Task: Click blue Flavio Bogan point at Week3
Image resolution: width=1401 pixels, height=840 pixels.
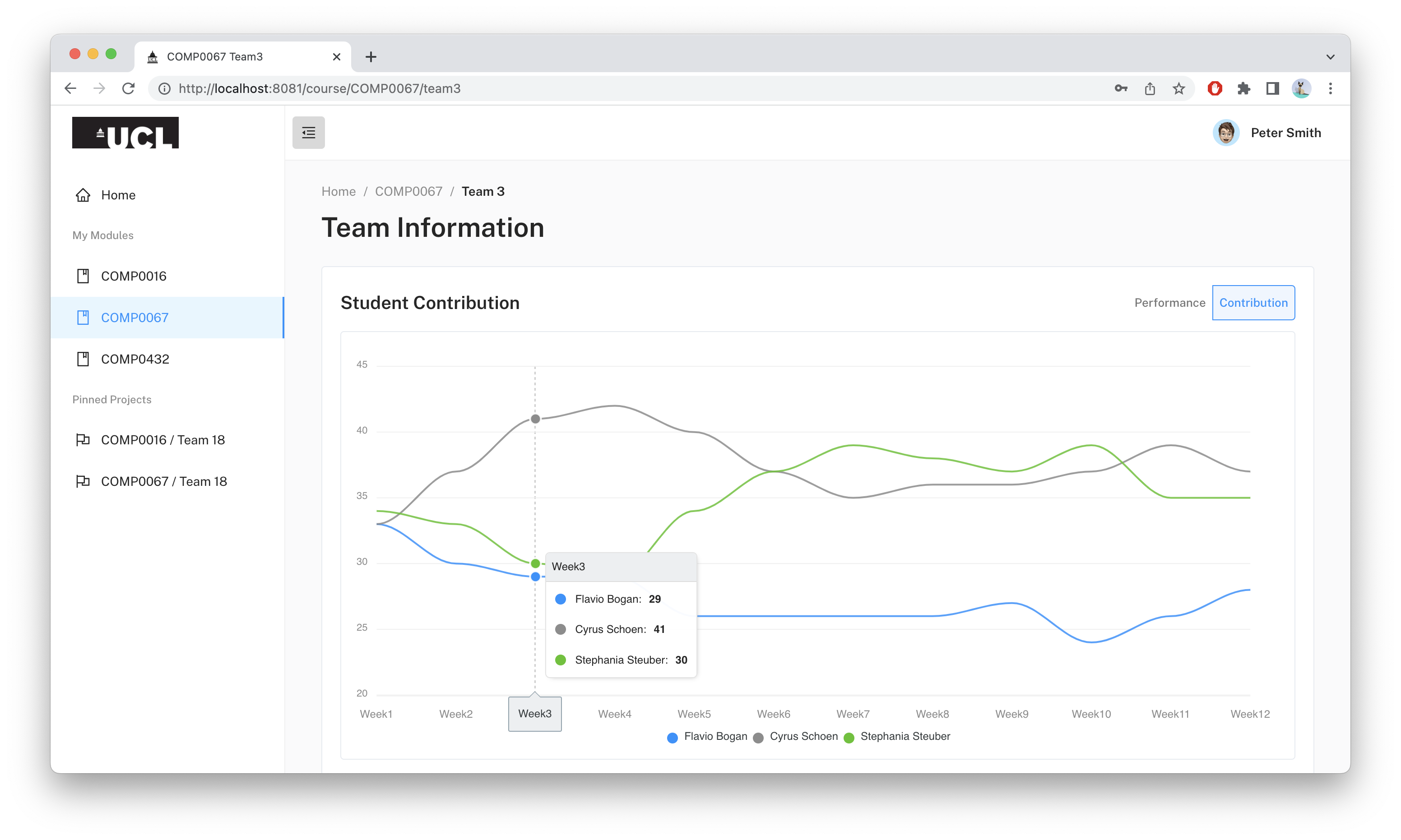Action: coord(535,577)
